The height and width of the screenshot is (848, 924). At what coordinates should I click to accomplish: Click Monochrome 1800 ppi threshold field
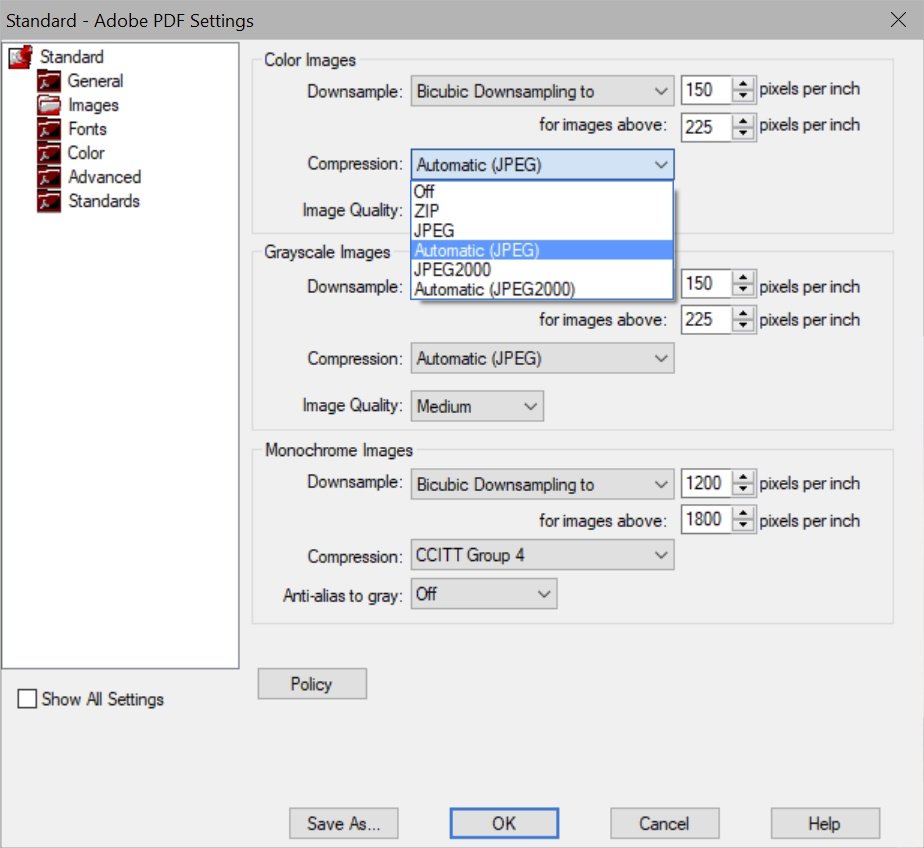click(706, 520)
